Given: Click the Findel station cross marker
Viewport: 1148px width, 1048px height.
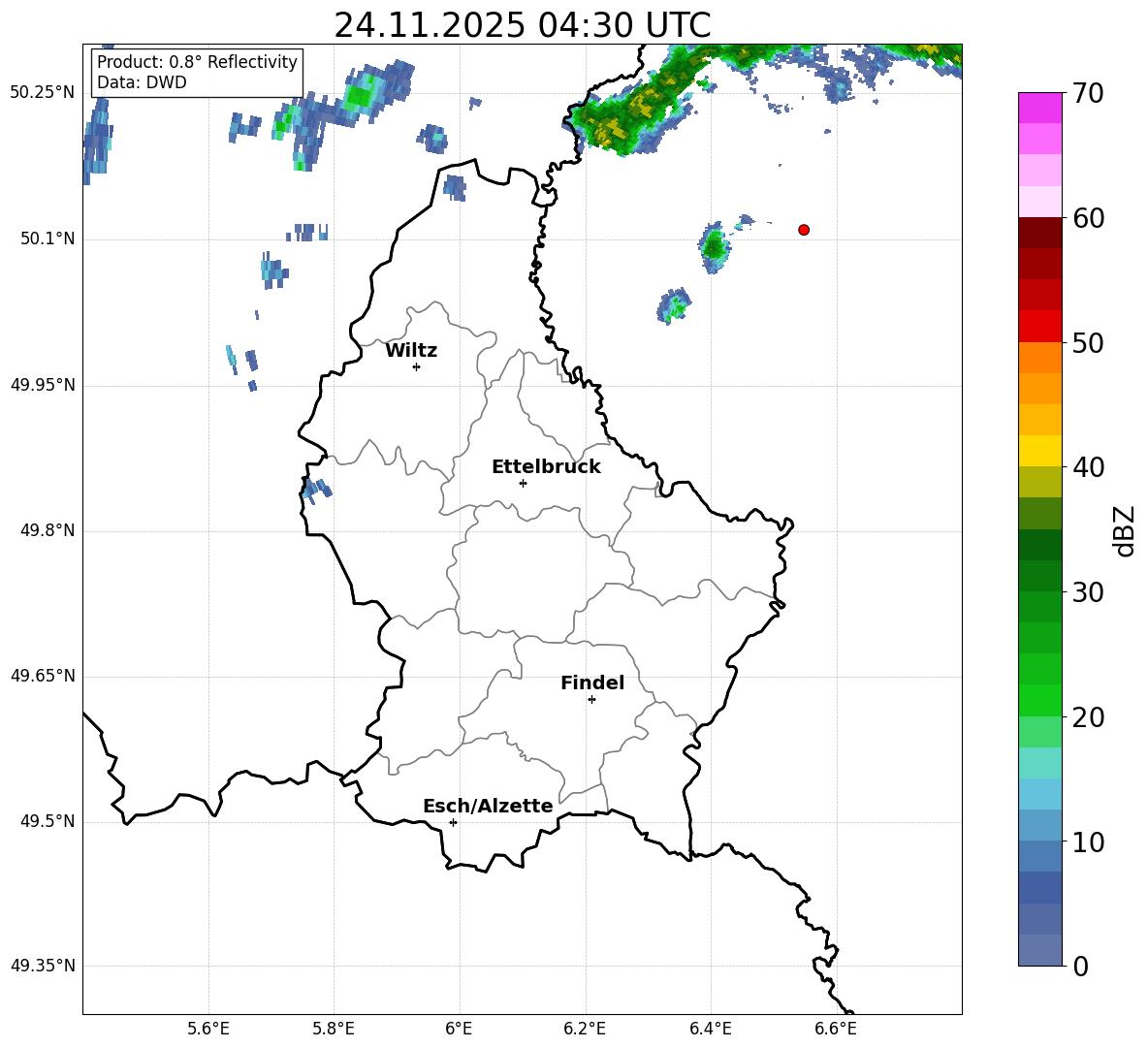Looking at the screenshot, I should pyautogui.click(x=591, y=700).
